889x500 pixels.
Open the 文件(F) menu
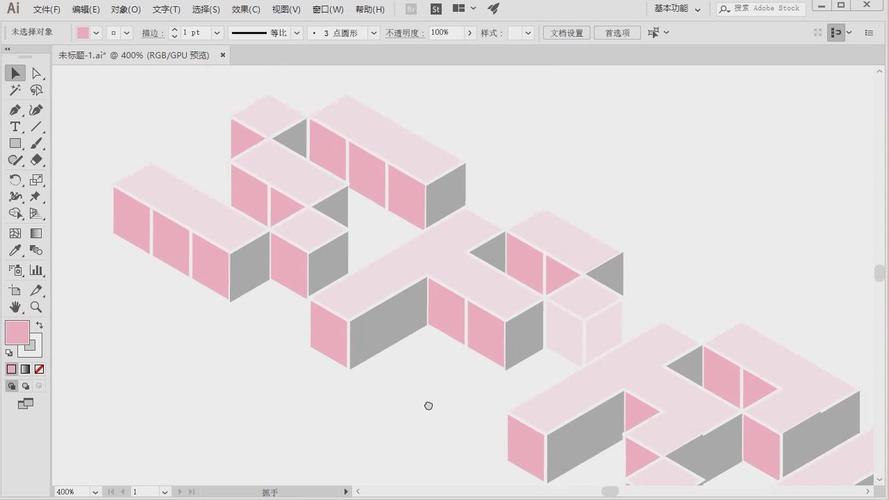click(46, 10)
